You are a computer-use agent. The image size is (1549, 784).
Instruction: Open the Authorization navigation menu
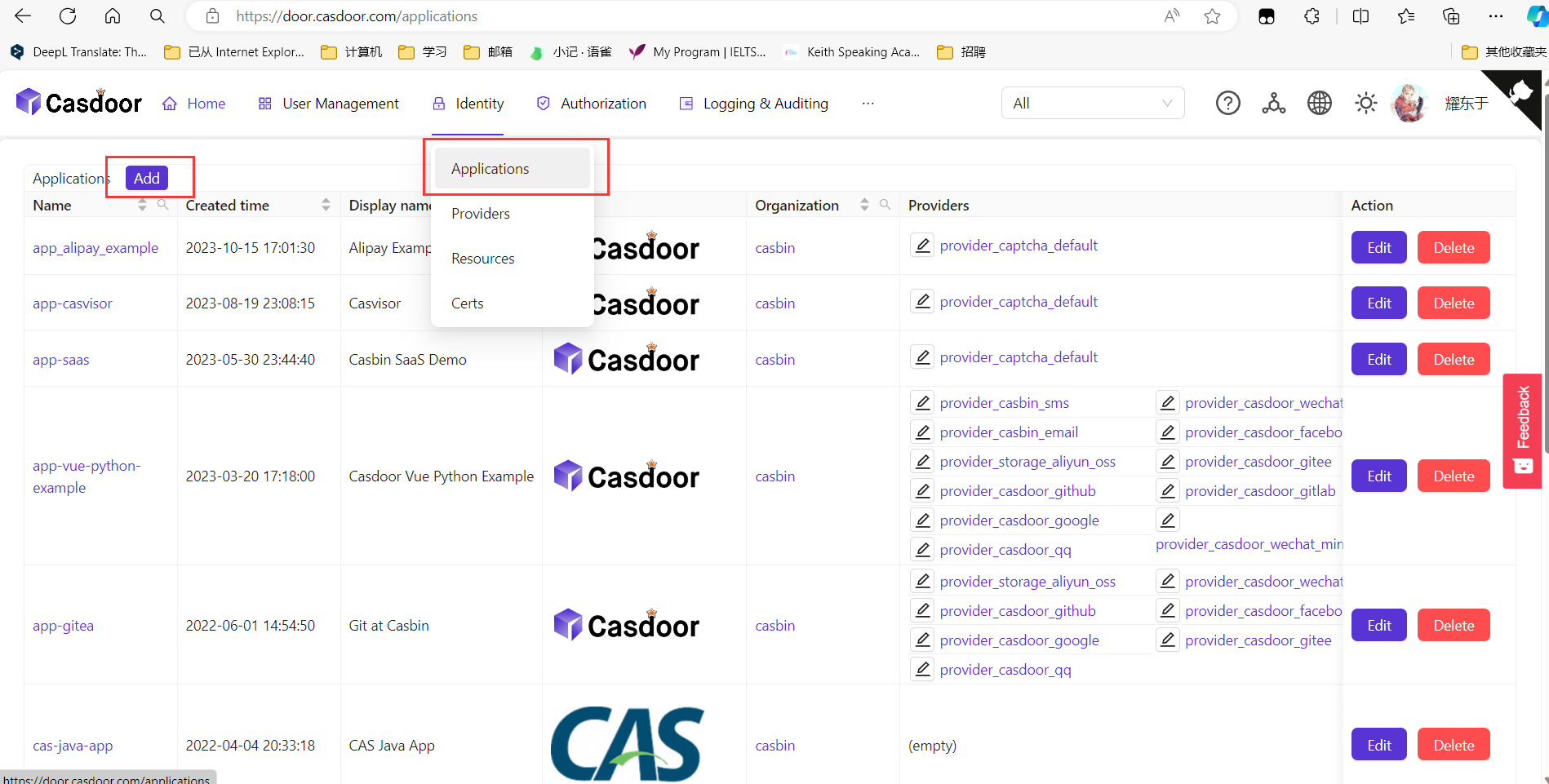click(591, 103)
